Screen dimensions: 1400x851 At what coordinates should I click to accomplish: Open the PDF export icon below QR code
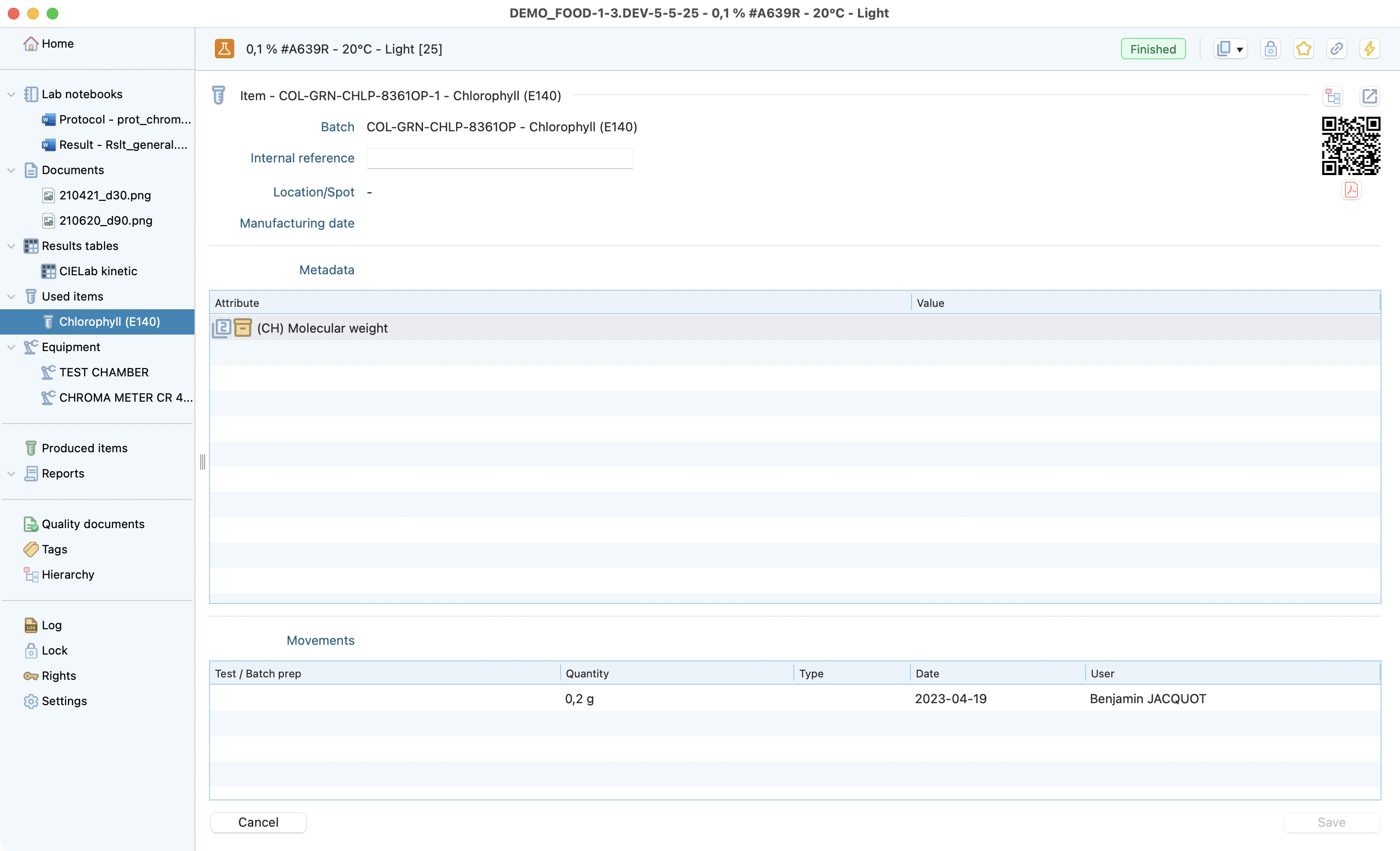(1351, 190)
